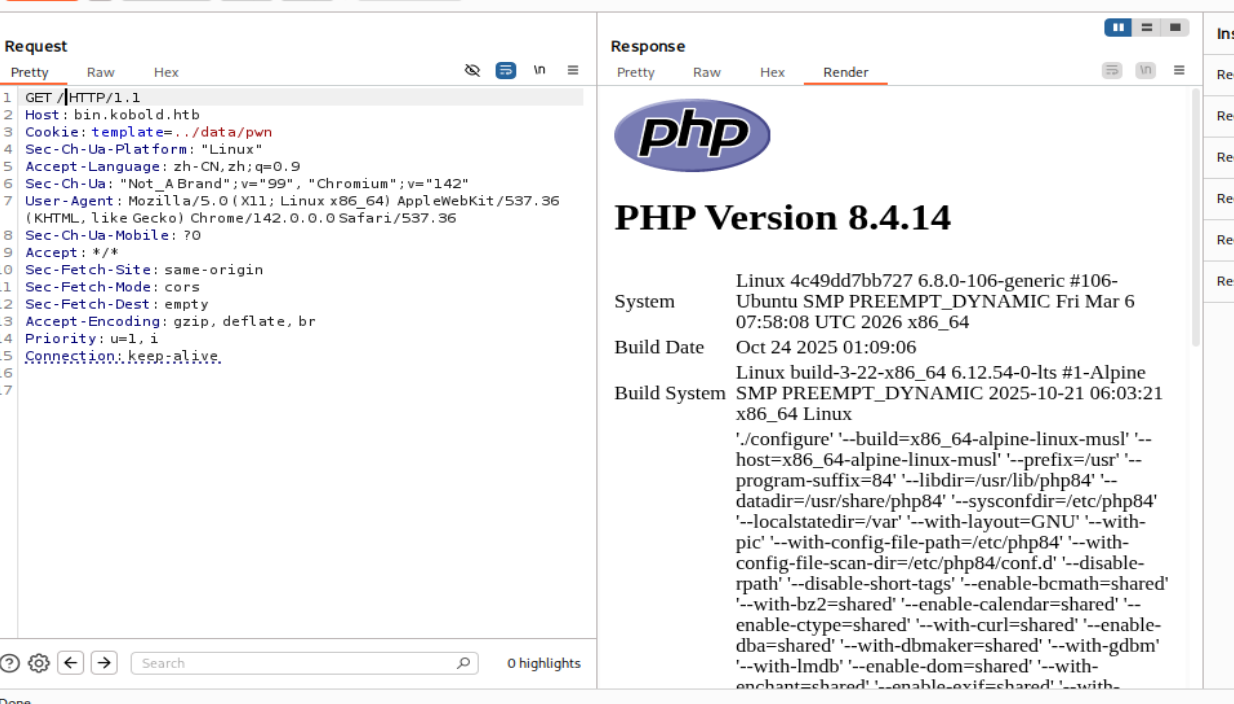The image size is (1234, 704).
Task: Switch to the Response Pretty tab
Action: coord(636,72)
